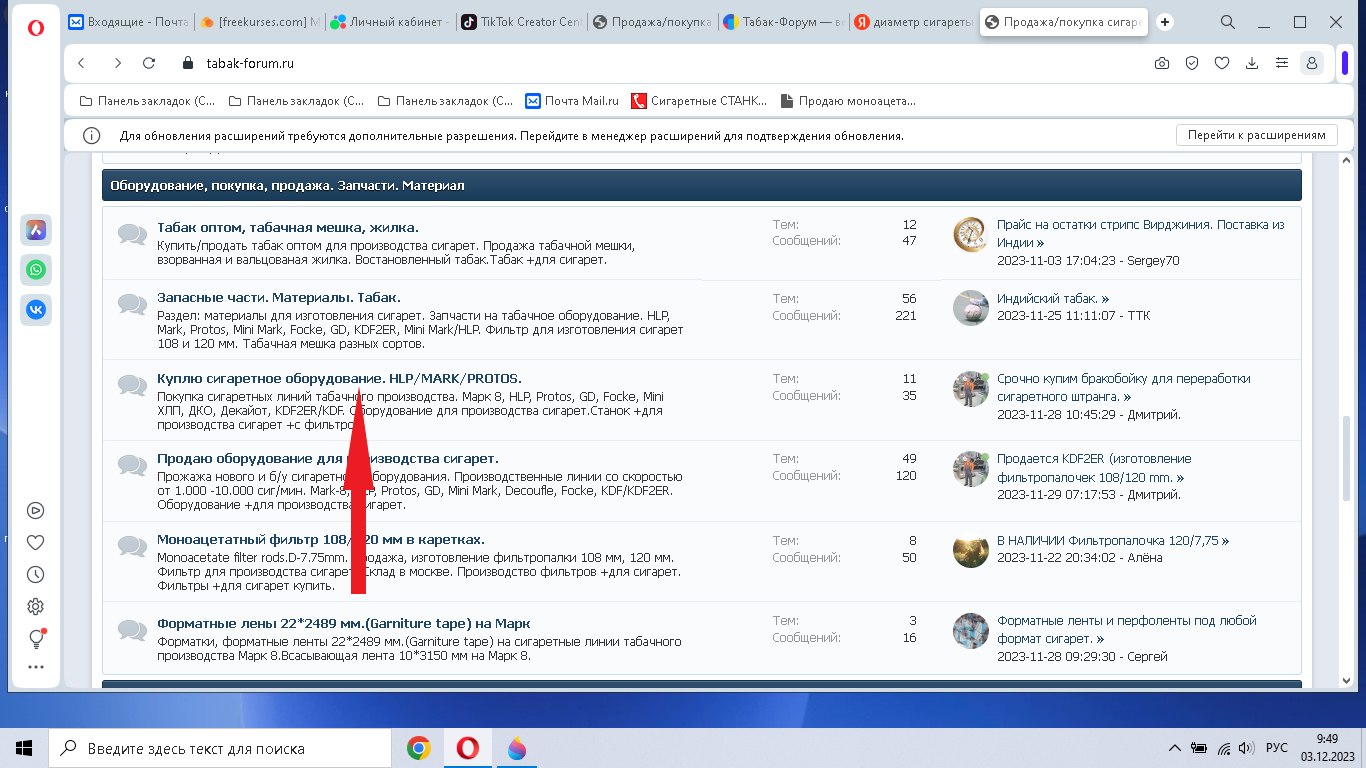1366x768 pixels.
Task: Click the snapshot camera icon
Action: click(x=1161, y=63)
